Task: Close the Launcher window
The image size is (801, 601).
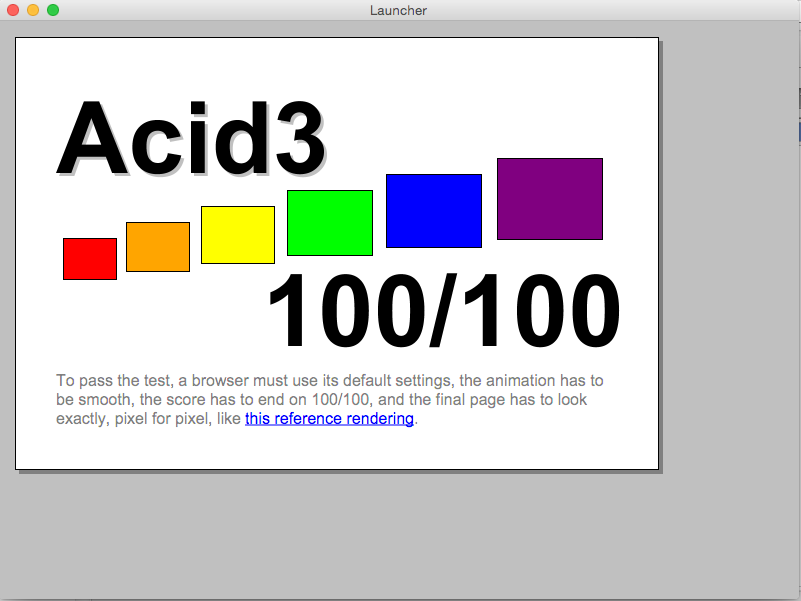Action: [13, 10]
